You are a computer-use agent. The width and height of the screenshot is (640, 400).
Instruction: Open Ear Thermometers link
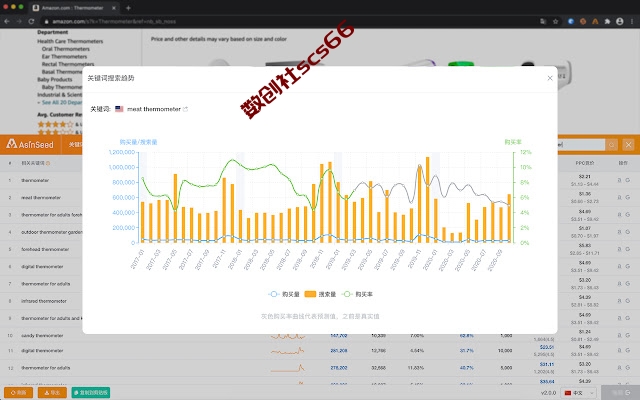coord(64,57)
